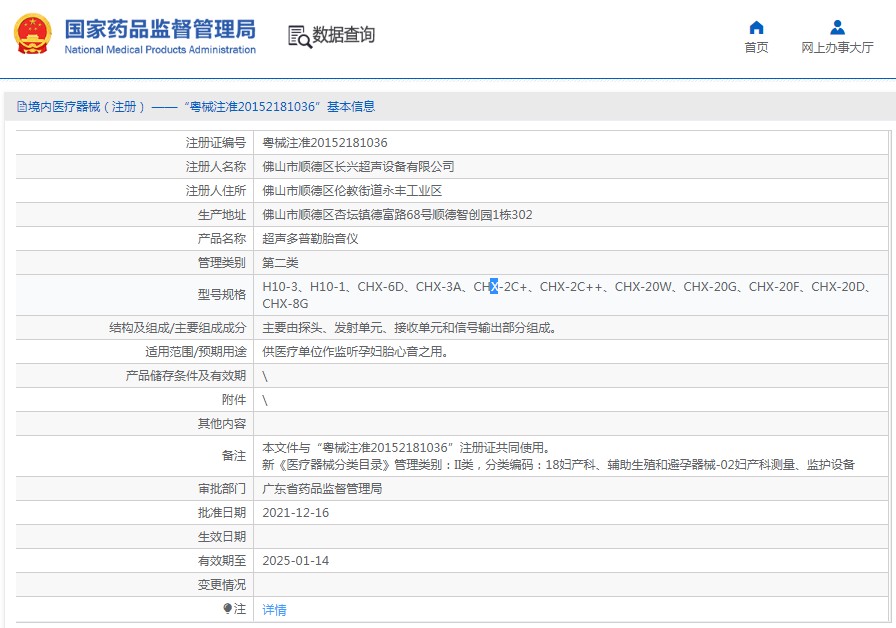Click remark line starting 新《医疗器械分类目录》
Screen dimensions: 896x628
tap(558, 465)
